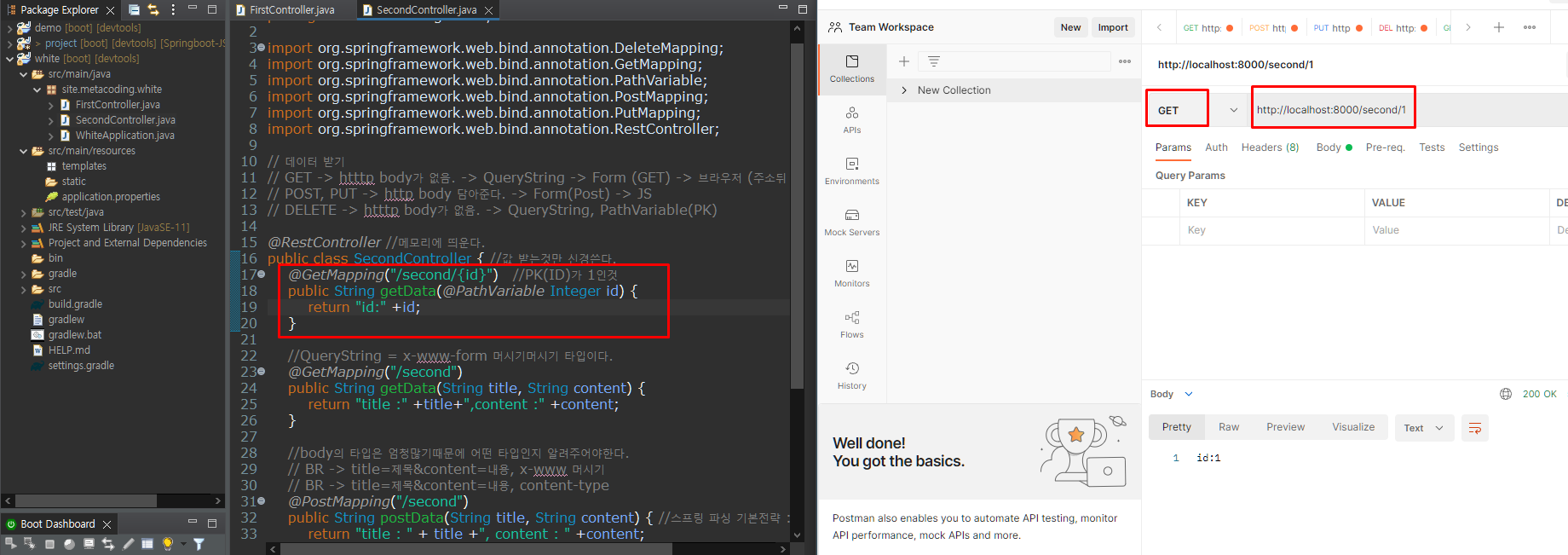Image resolution: width=1568 pixels, height=555 pixels.
Task: Open Monitors in the Postman sidebar
Action: (852, 273)
